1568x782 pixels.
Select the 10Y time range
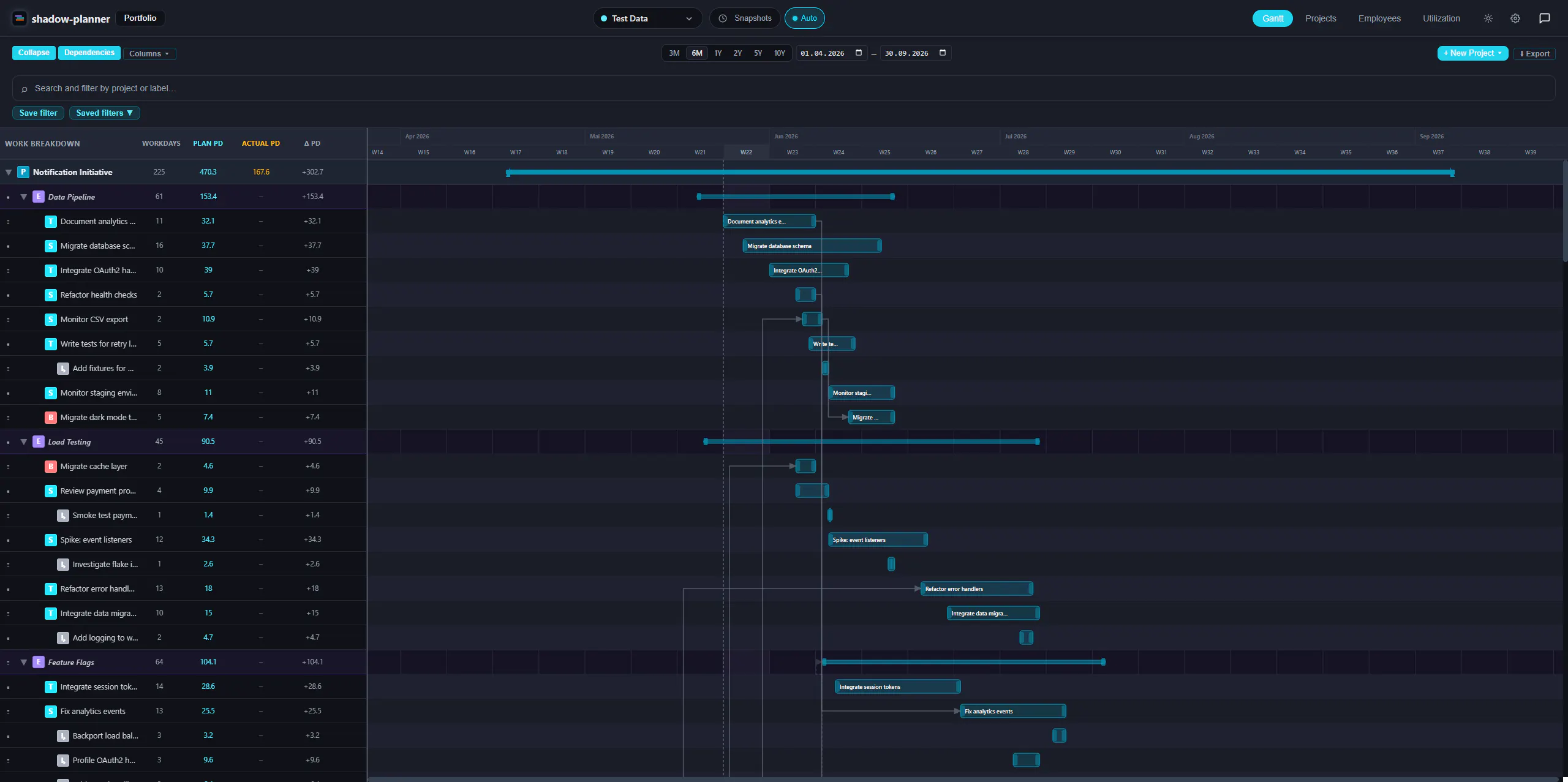779,53
